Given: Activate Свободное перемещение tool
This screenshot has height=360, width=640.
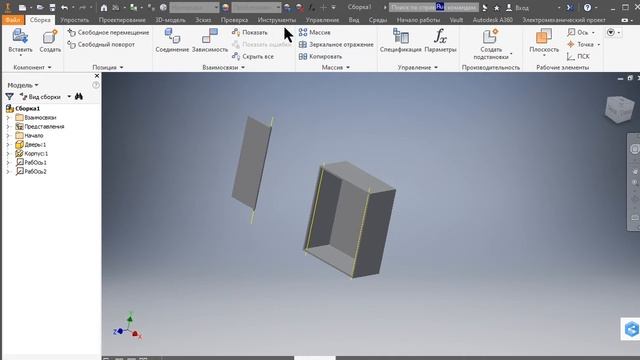Looking at the screenshot, I should click(108, 32).
